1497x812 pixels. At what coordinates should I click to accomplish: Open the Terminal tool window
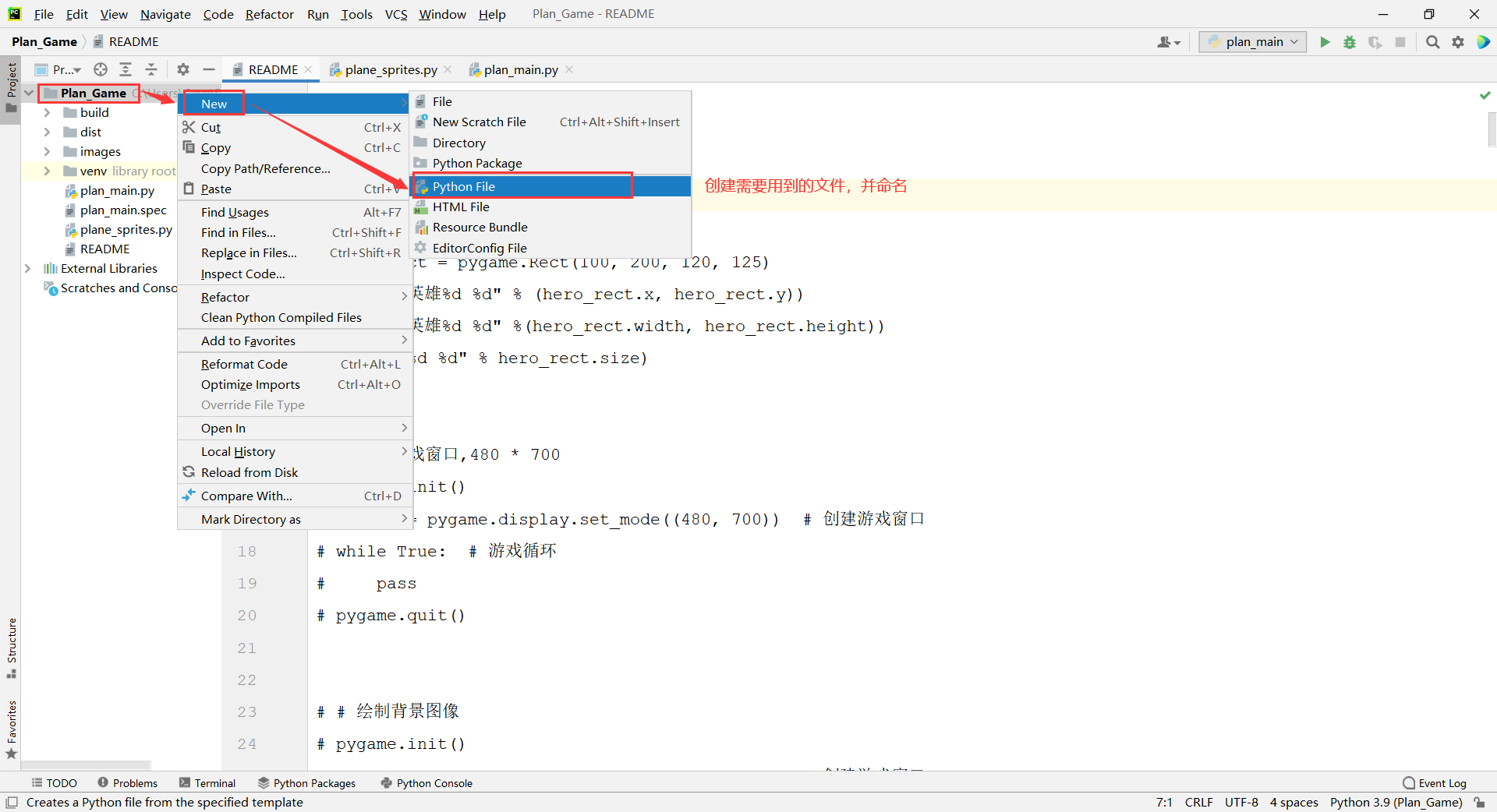[x=207, y=783]
